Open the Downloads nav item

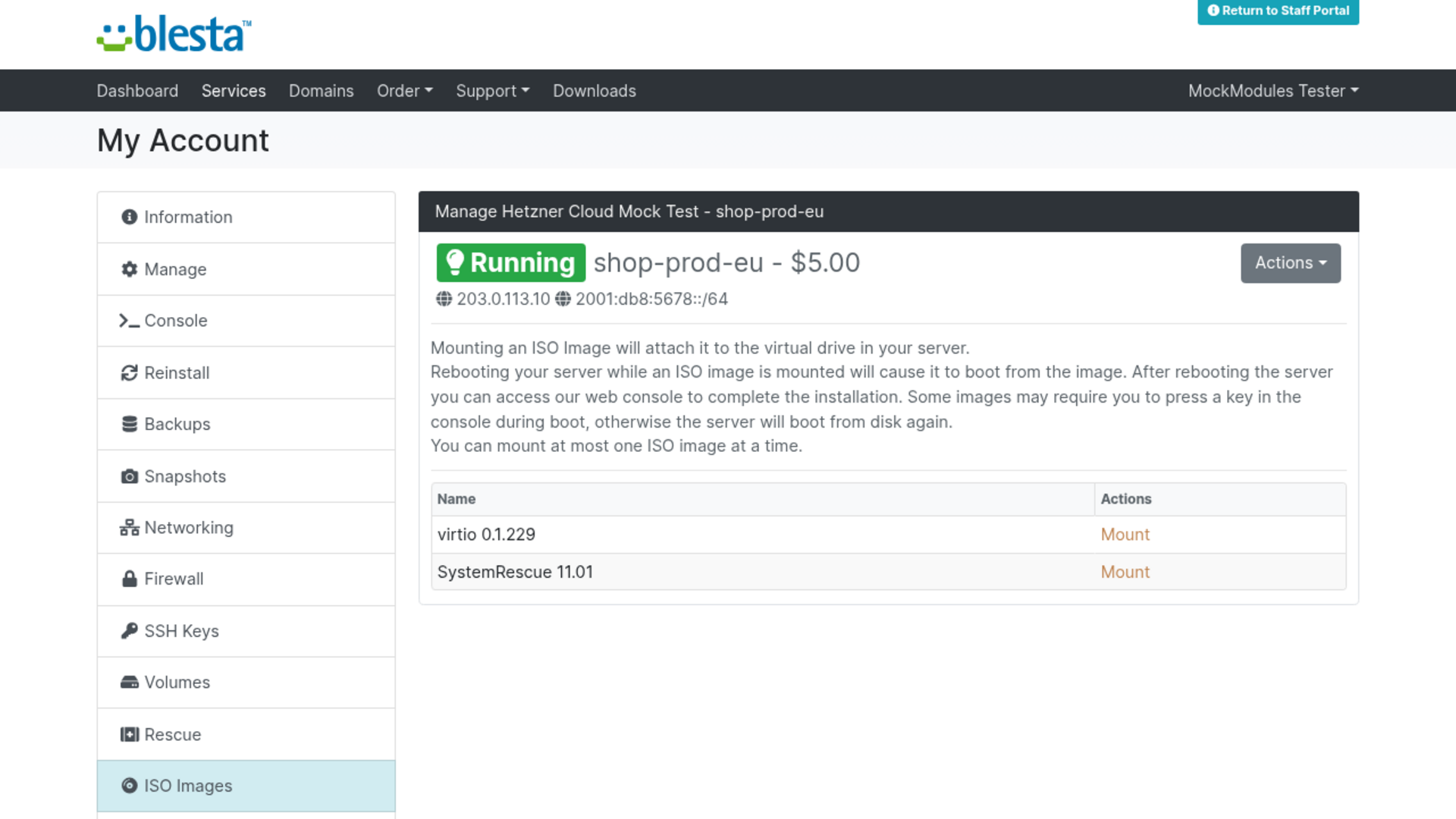coord(595,91)
